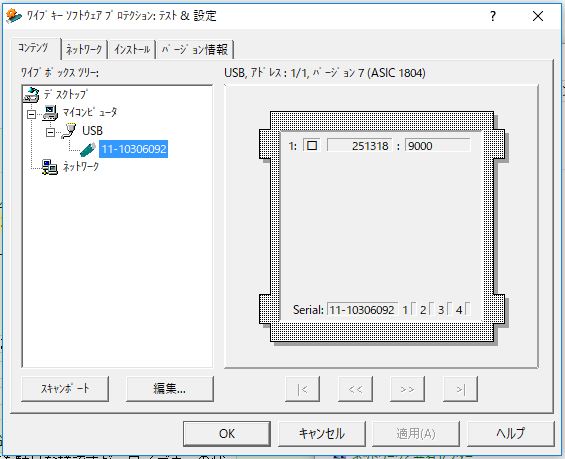The width and height of the screenshot is (565, 459).
Task: Go to first entry with |< button
Action: tap(302, 389)
